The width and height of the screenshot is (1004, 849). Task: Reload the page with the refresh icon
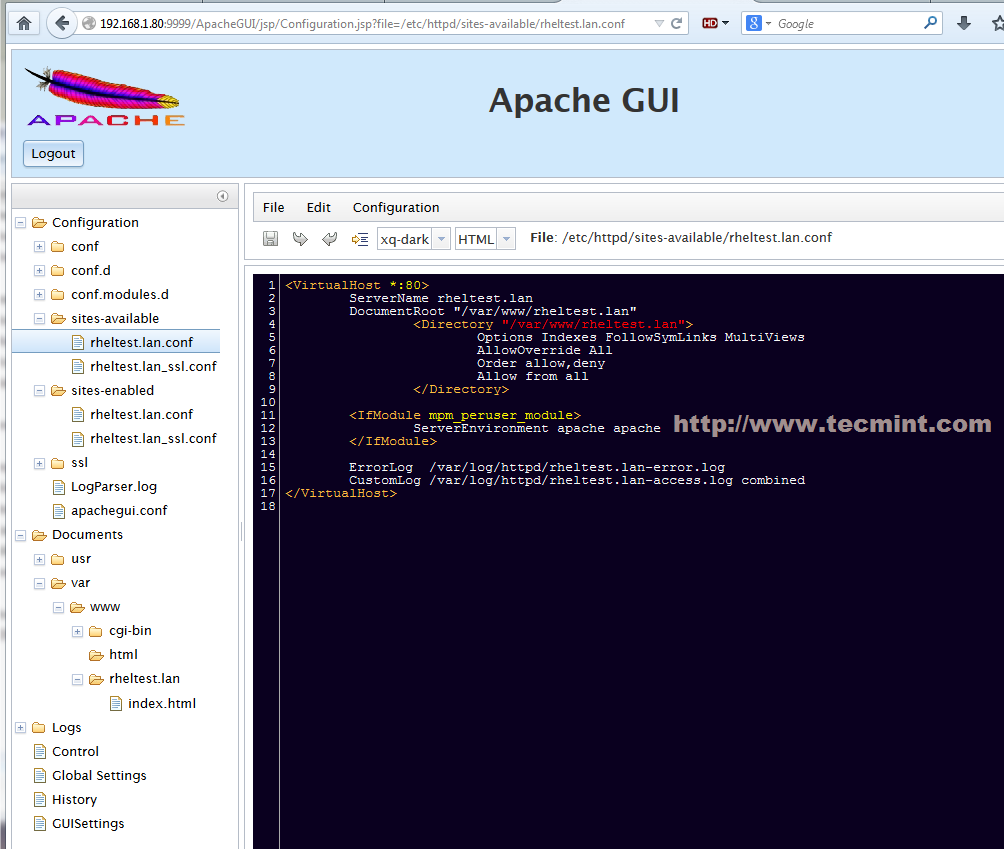click(x=677, y=23)
